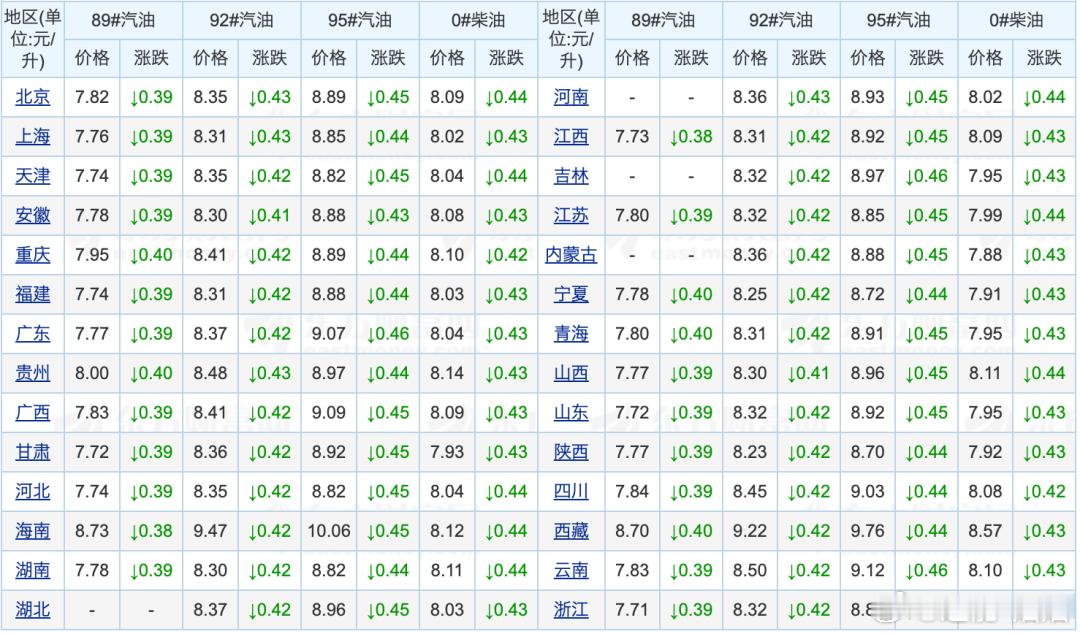Open the 山东 region link

coord(571,413)
